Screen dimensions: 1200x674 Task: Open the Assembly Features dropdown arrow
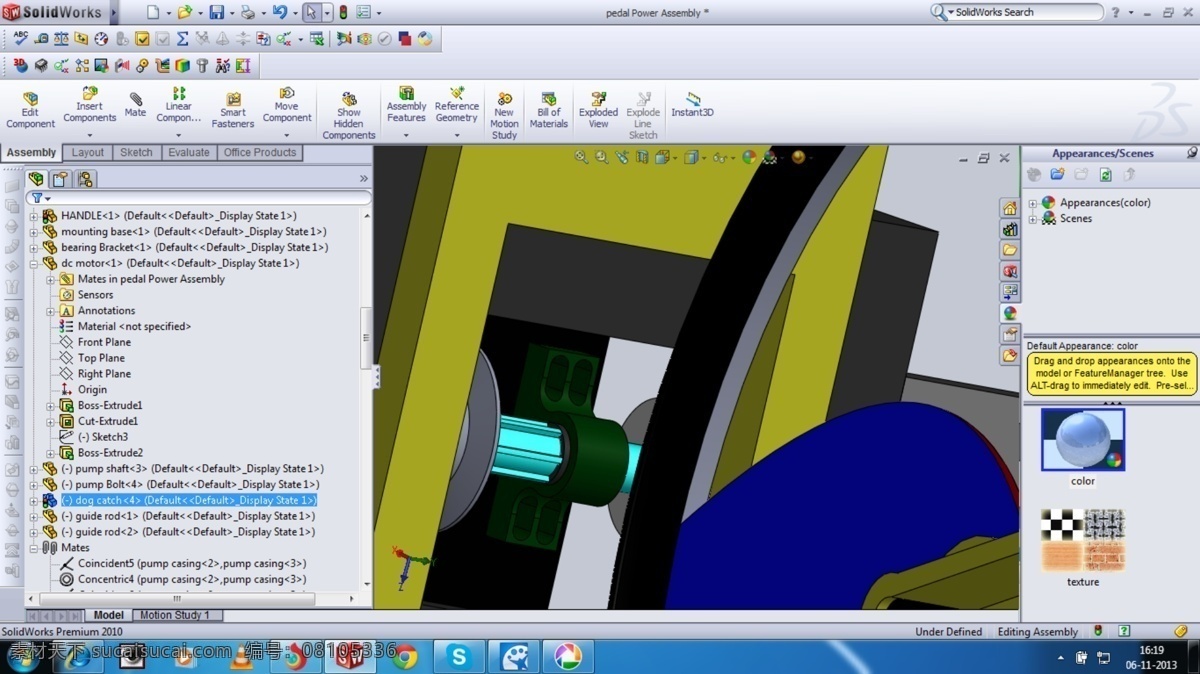[407, 135]
